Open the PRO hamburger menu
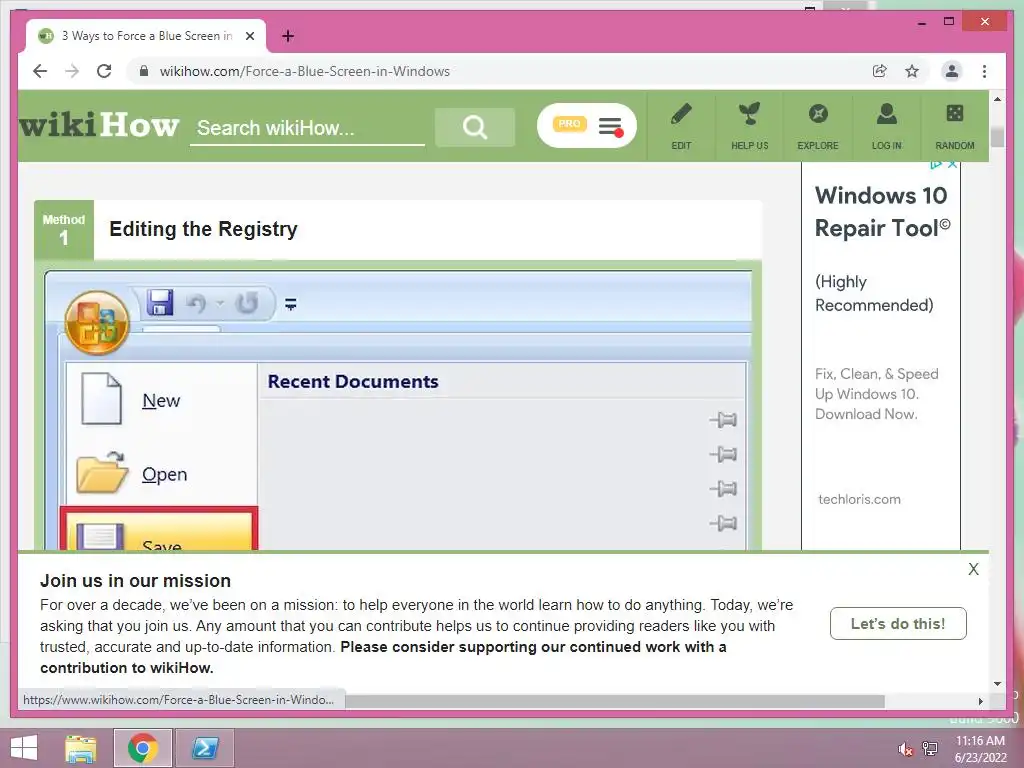Screen dimensions: 1024x768 (x=586, y=125)
